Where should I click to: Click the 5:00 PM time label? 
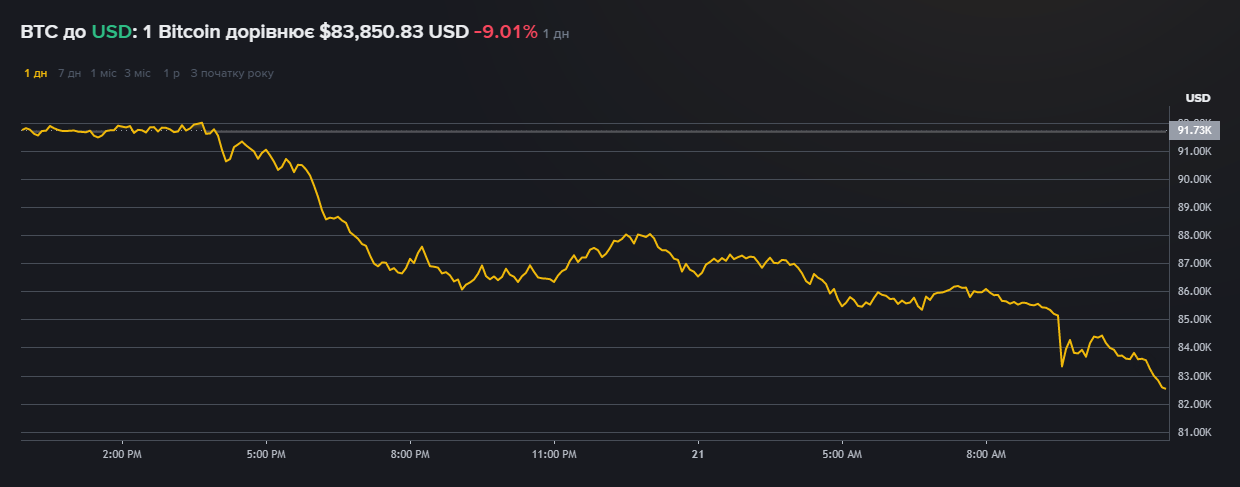pyautogui.click(x=266, y=454)
